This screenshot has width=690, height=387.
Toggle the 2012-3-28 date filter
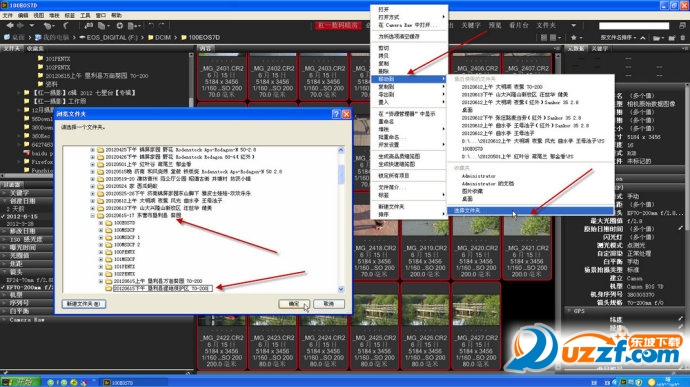point(21,224)
